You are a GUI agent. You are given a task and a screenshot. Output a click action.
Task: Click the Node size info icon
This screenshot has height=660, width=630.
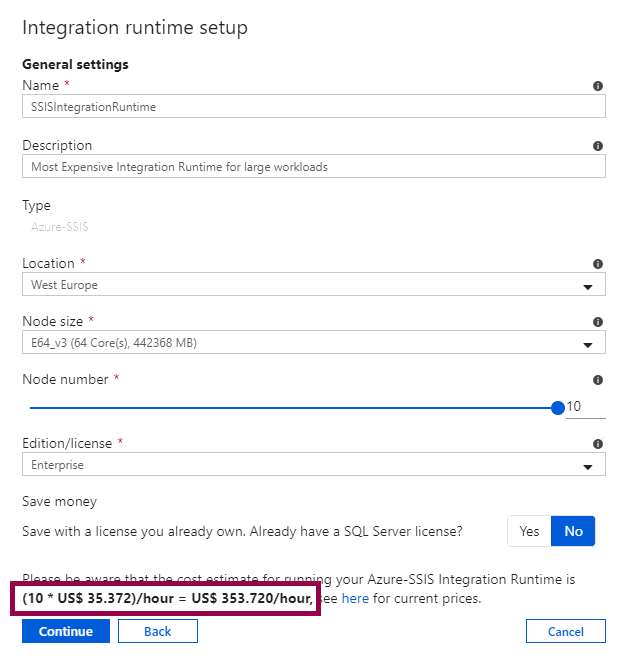[598, 322]
